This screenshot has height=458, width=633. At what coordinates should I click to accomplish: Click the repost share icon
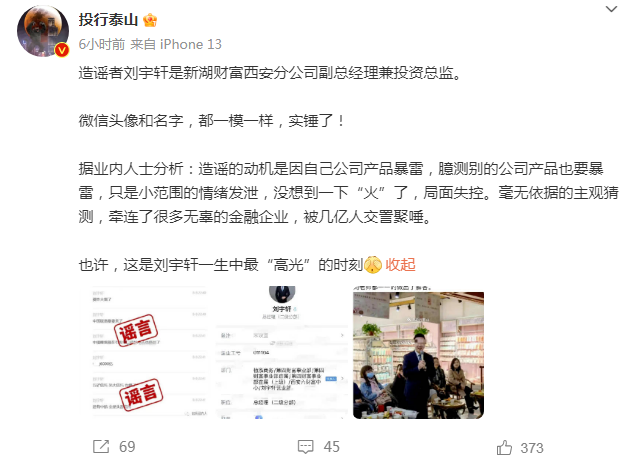[101, 447]
